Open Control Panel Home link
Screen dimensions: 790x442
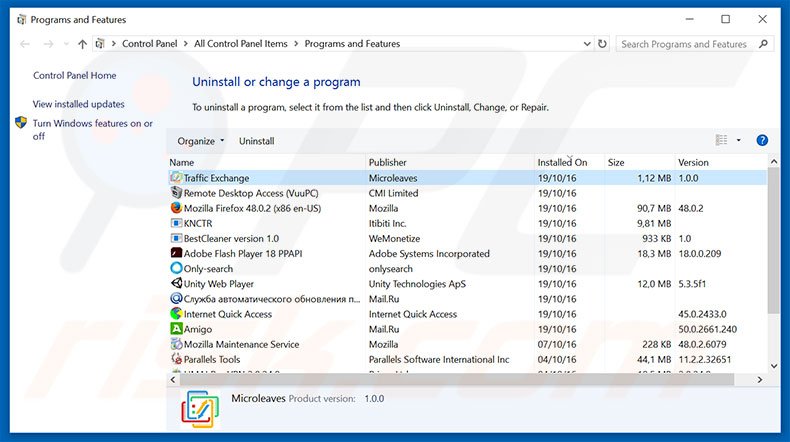click(75, 75)
